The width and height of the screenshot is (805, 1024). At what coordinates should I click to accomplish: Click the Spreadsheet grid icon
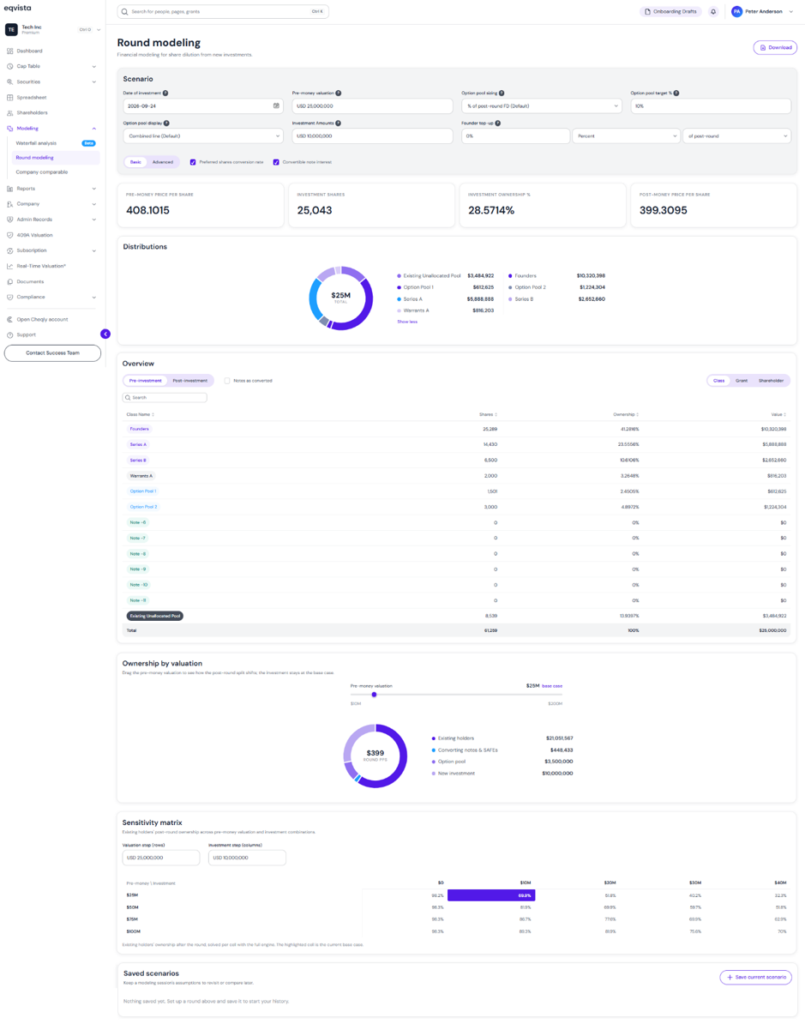pos(10,97)
